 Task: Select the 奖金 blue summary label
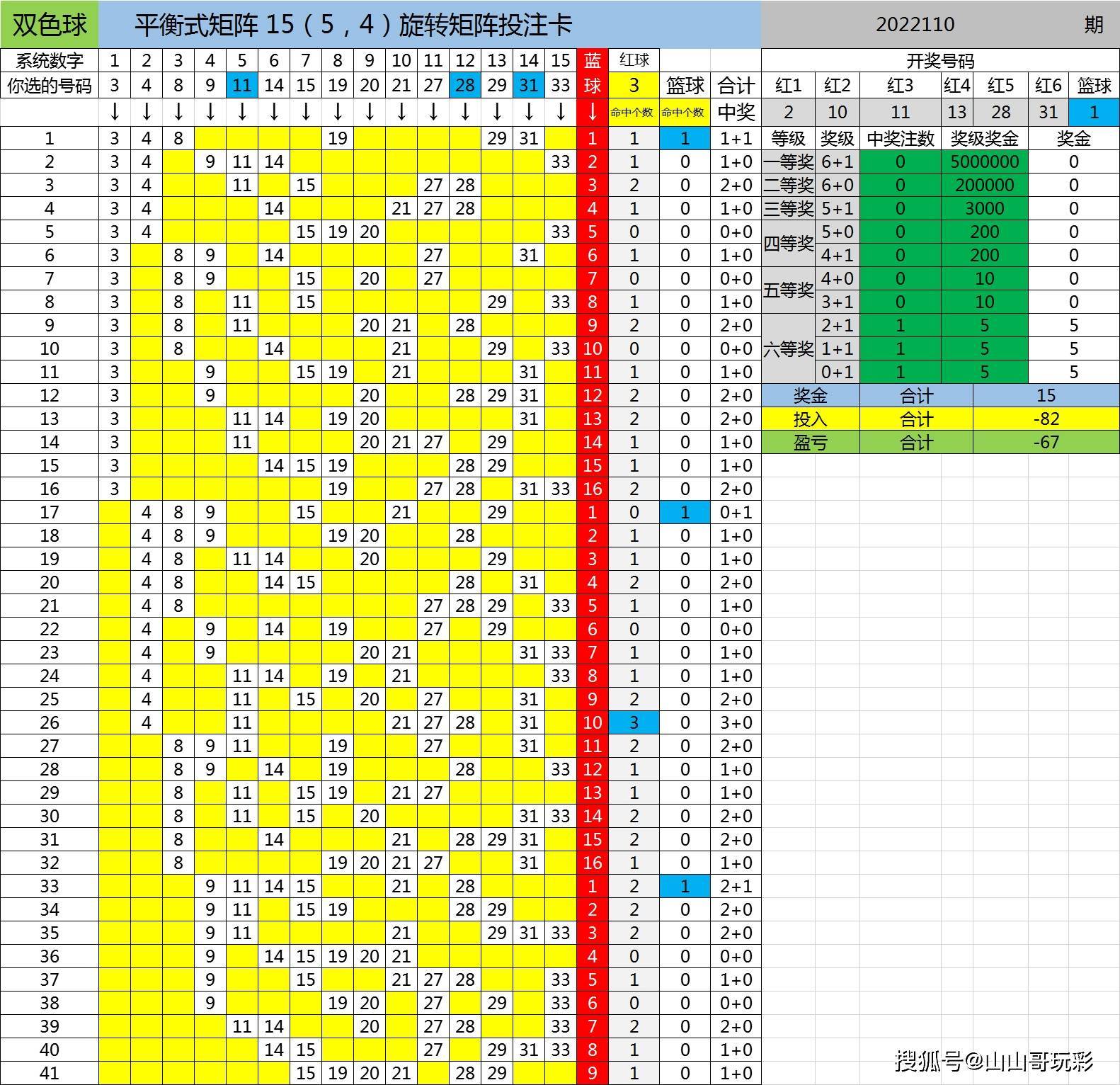tap(811, 396)
